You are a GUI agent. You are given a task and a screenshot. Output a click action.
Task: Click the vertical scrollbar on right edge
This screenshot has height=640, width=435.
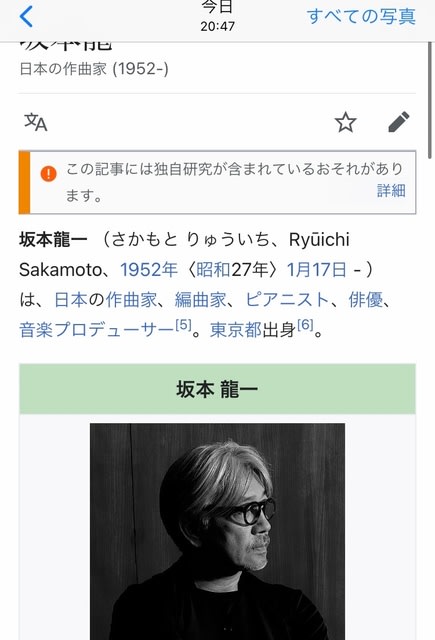[x=430, y=100]
